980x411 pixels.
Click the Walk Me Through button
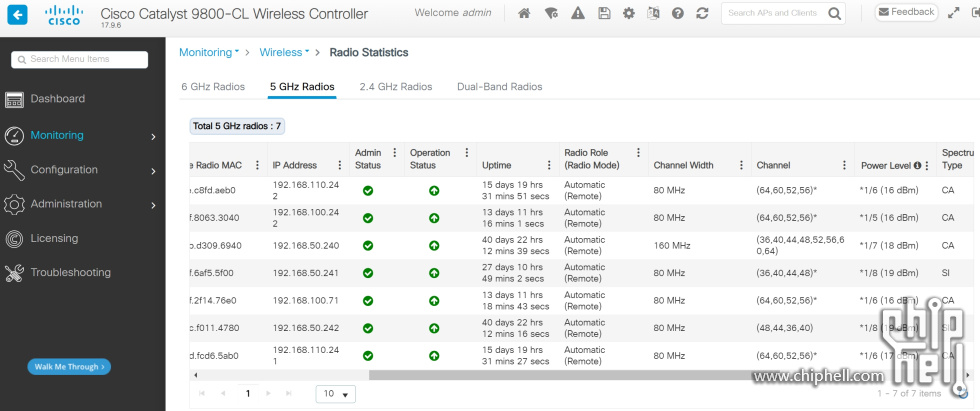click(69, 367)
